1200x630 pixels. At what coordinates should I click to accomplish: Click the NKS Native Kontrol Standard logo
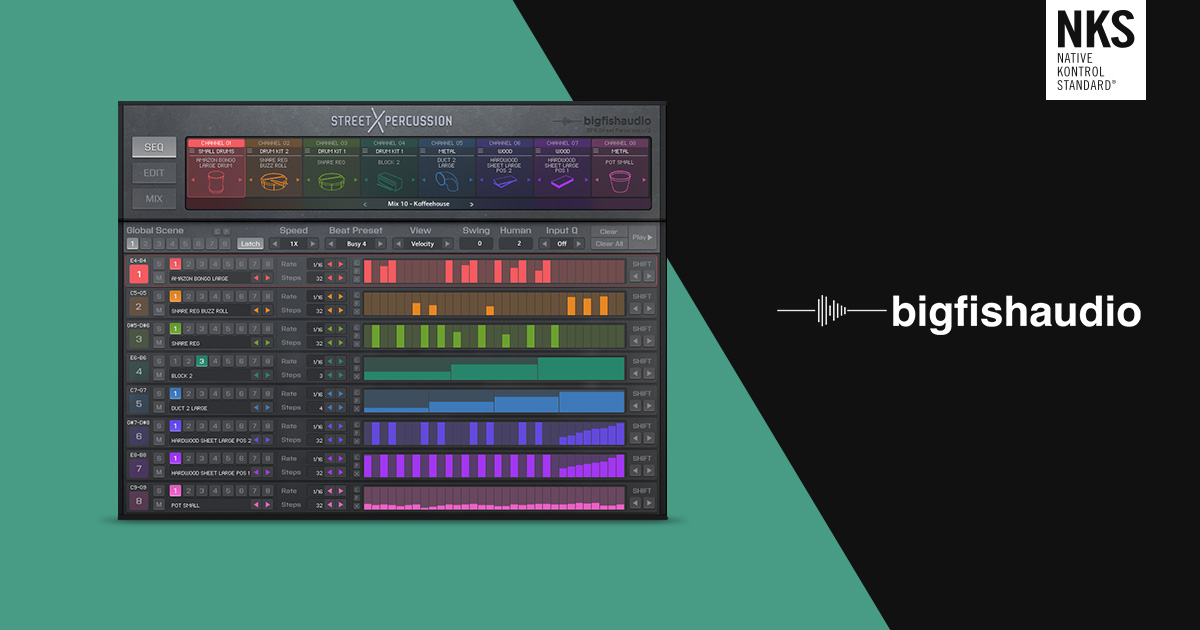1095,50
